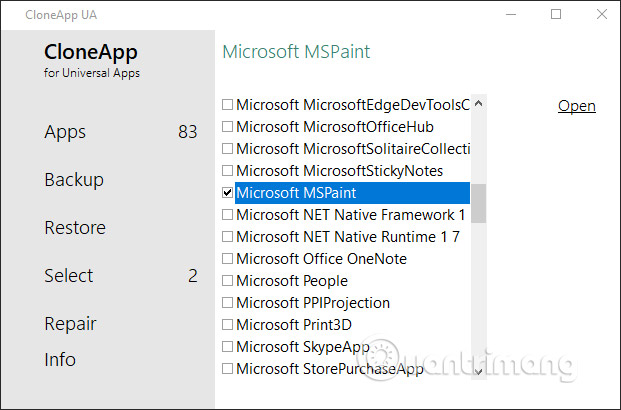Select the Microsoft Print3D checkbox
Screen dimensions: 621x410
(x=227, y=325)
